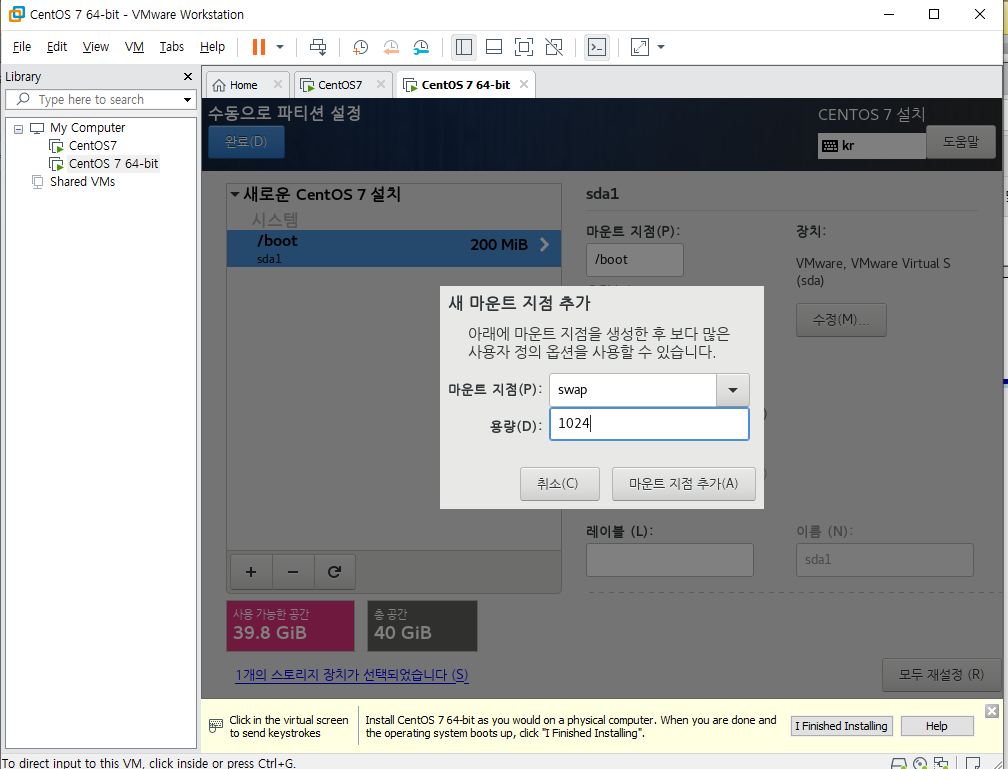1008x769 pixels.
Task: Click the I Finished Installing button
Action: [842, 726]
